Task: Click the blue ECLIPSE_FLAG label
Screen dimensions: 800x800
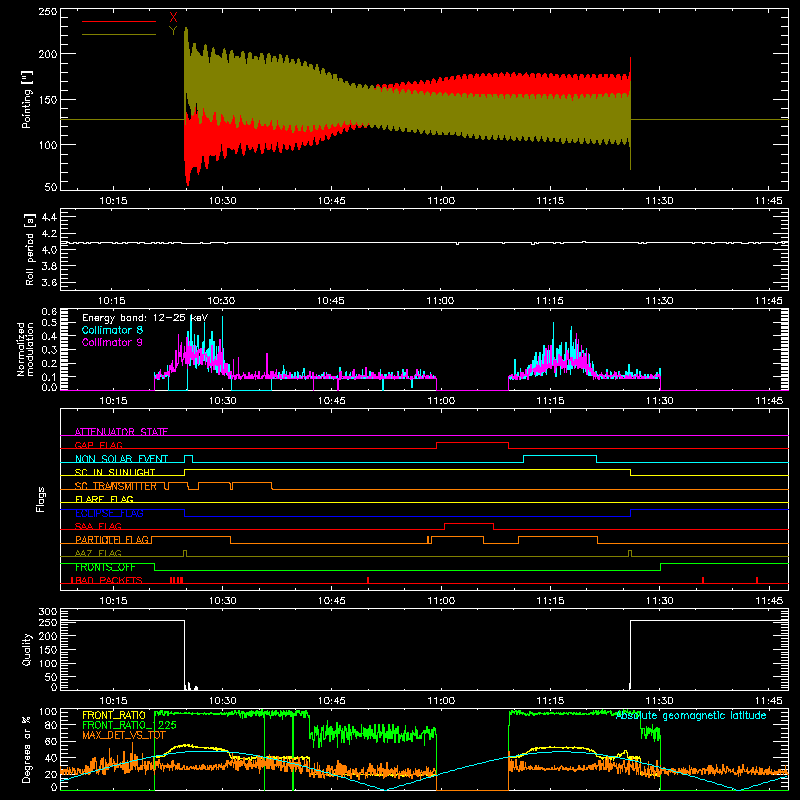Action: click(109, 513)
